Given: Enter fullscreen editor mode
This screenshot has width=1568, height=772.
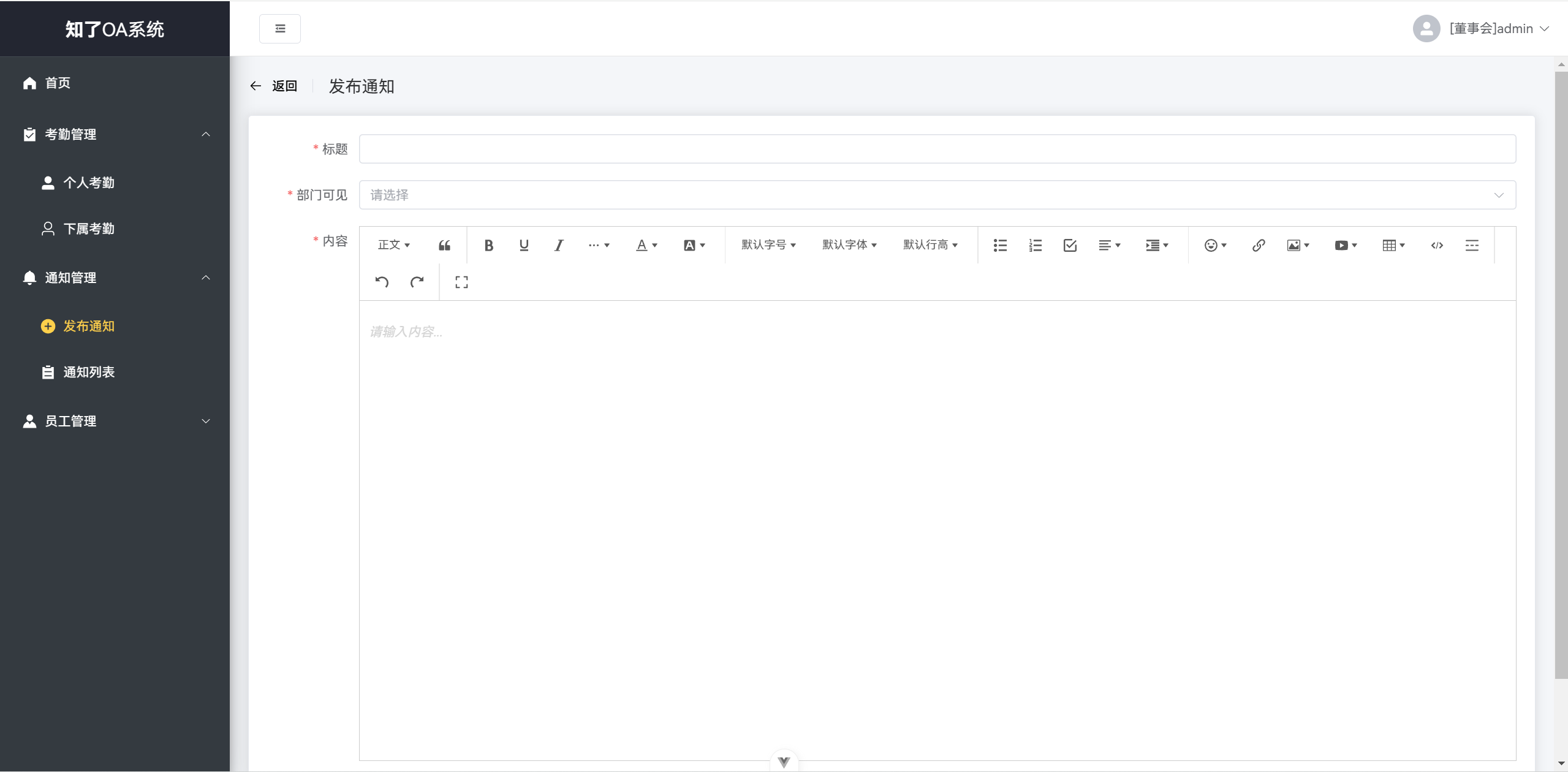Looking at the screenshot, I should [461, 282].
